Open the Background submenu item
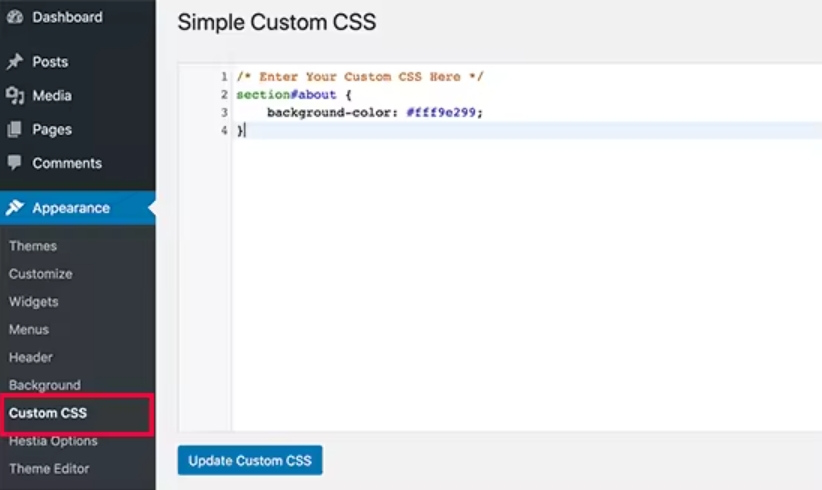This screenshot has width=822, height=490. pyautogui.click(x=45, y=385)
